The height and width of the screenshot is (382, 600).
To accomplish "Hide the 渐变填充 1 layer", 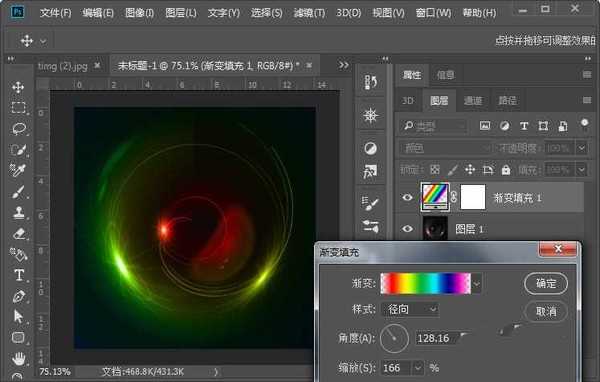I will click(x=407, y=198).
